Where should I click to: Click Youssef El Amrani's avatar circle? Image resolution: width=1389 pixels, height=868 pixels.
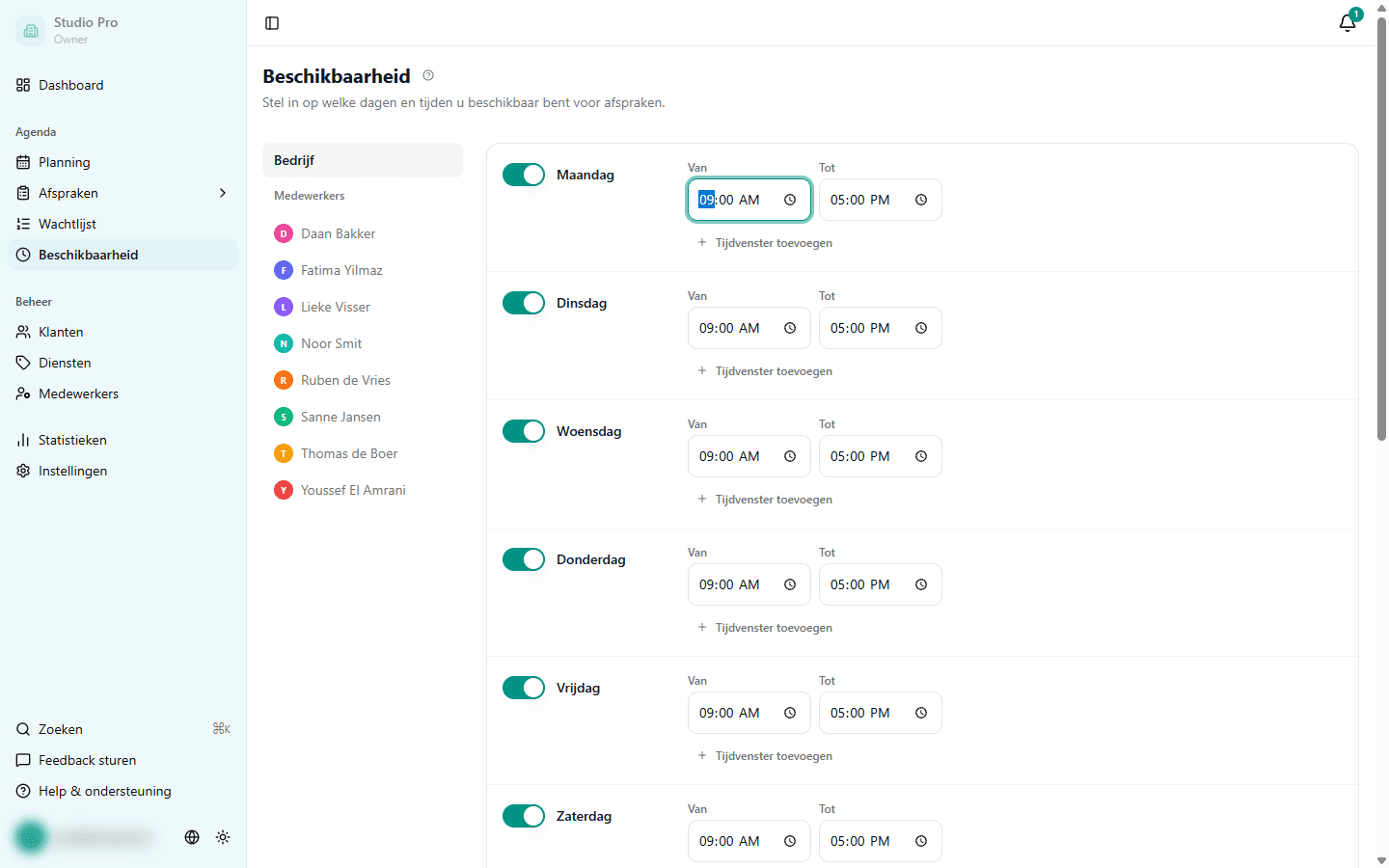point(284,490)
